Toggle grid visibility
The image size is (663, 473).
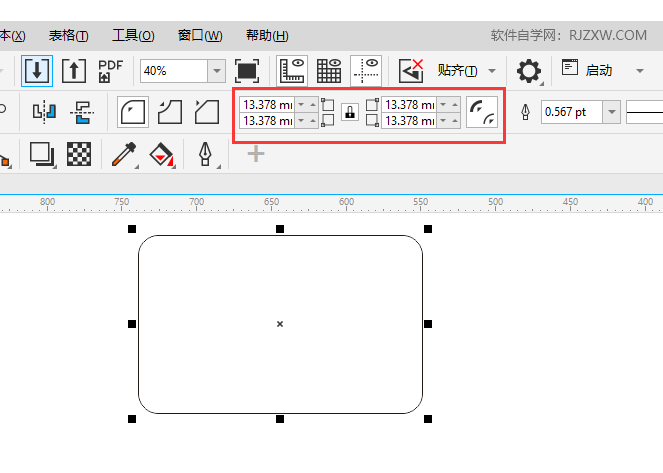(329, 71)
